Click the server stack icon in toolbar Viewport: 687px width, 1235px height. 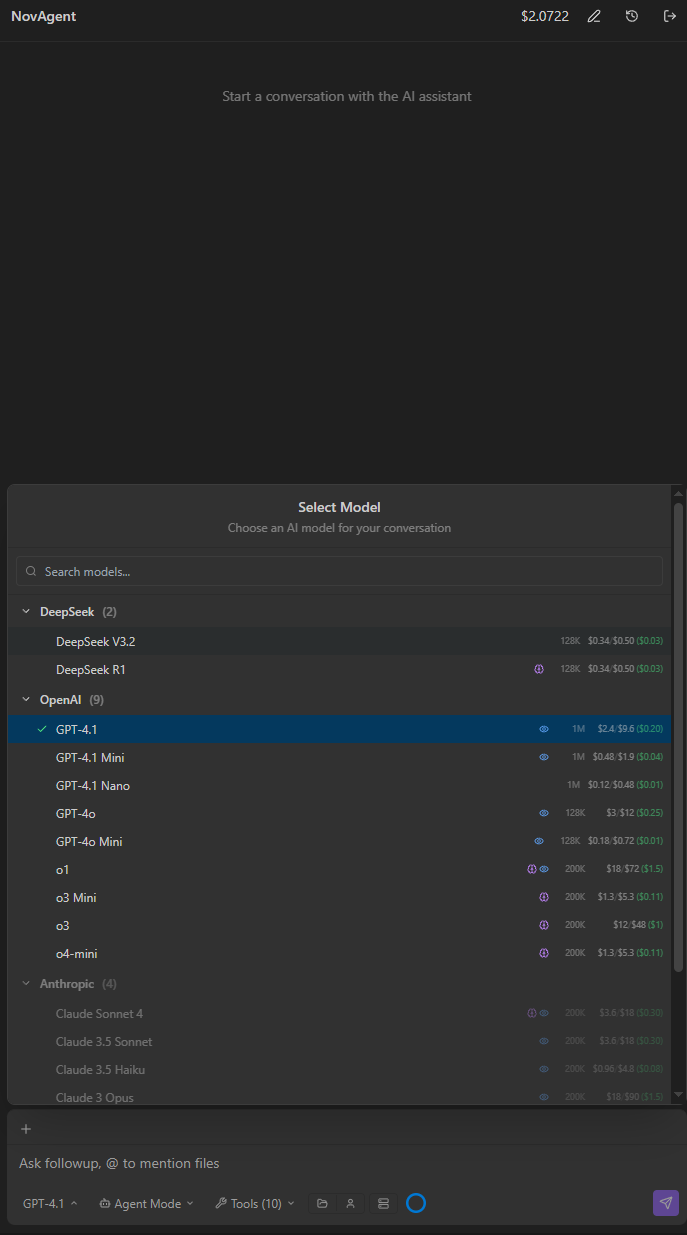(383, 1203)
